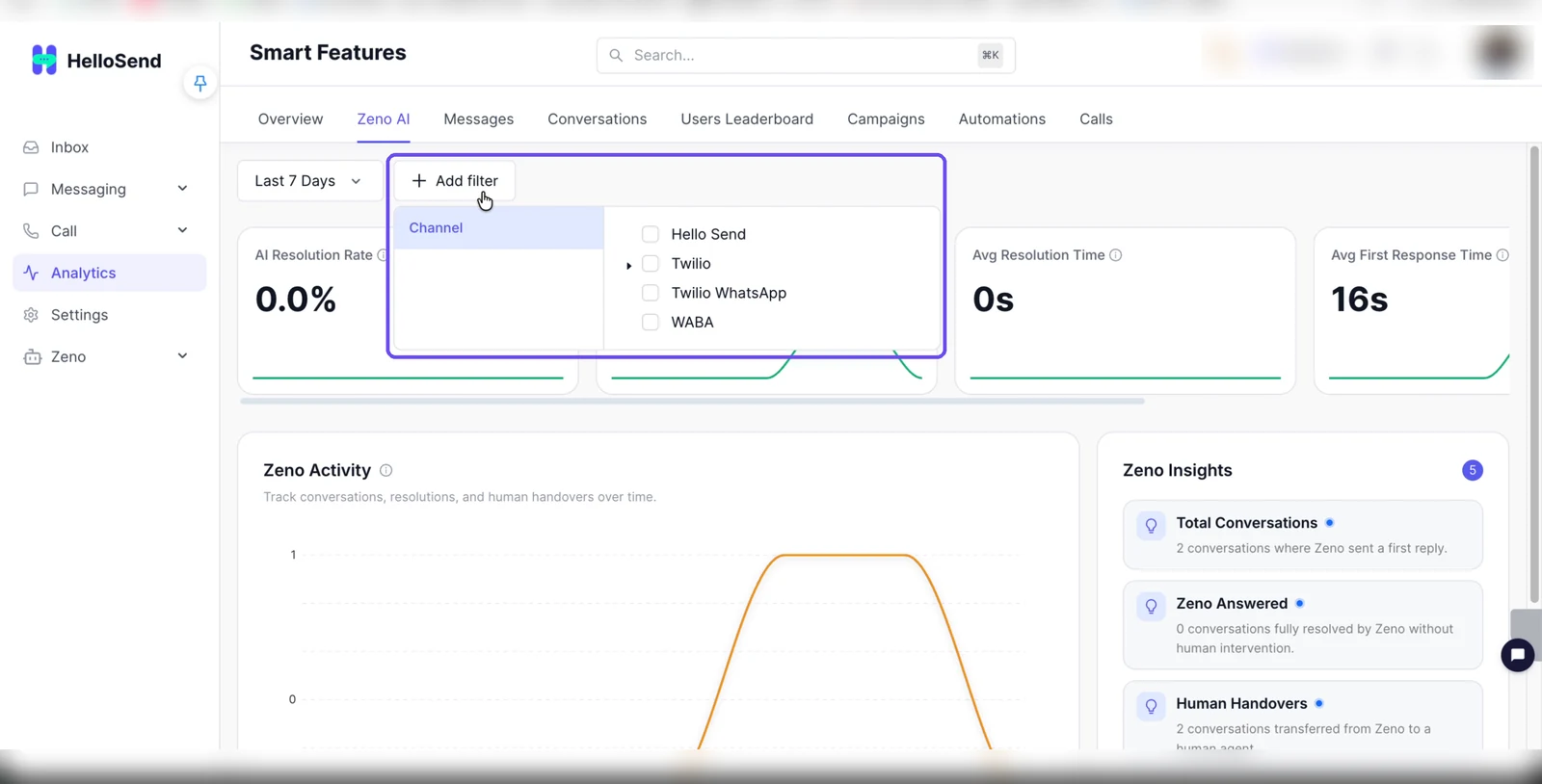Select the Channel filter category
The image size is (1542, 784).
pos(498,228)
